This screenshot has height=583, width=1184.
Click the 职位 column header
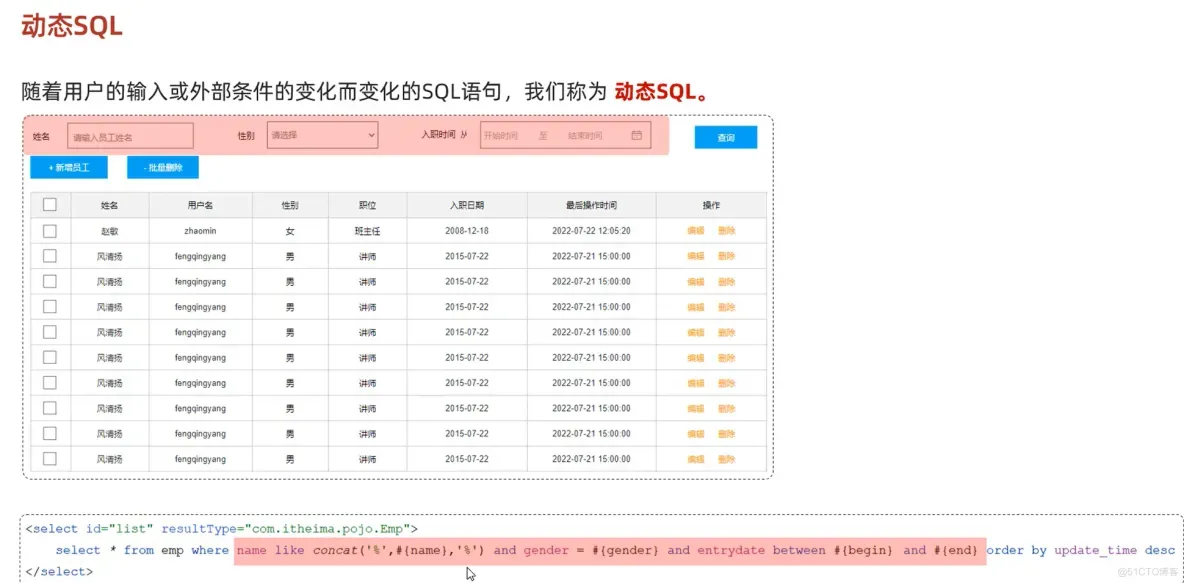[368, 205]
